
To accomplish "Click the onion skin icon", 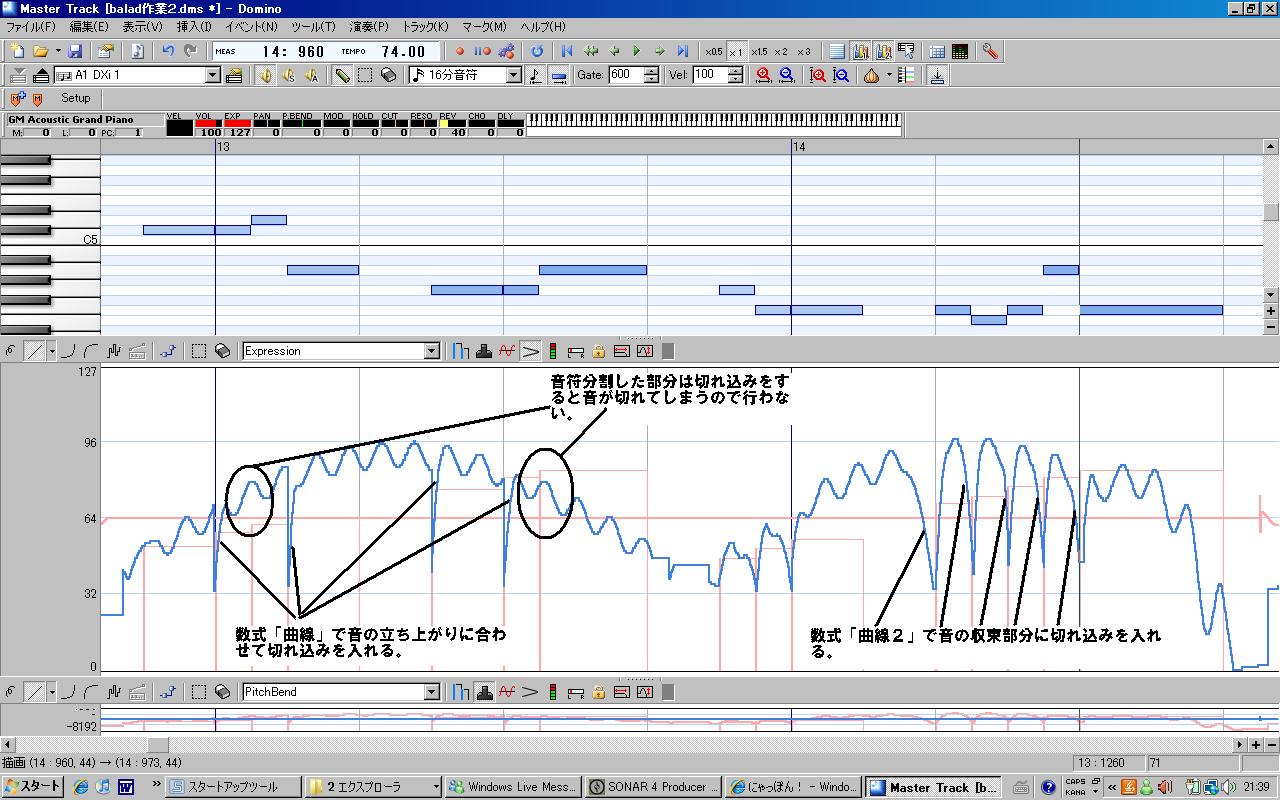I will click(x=871, y=75).
